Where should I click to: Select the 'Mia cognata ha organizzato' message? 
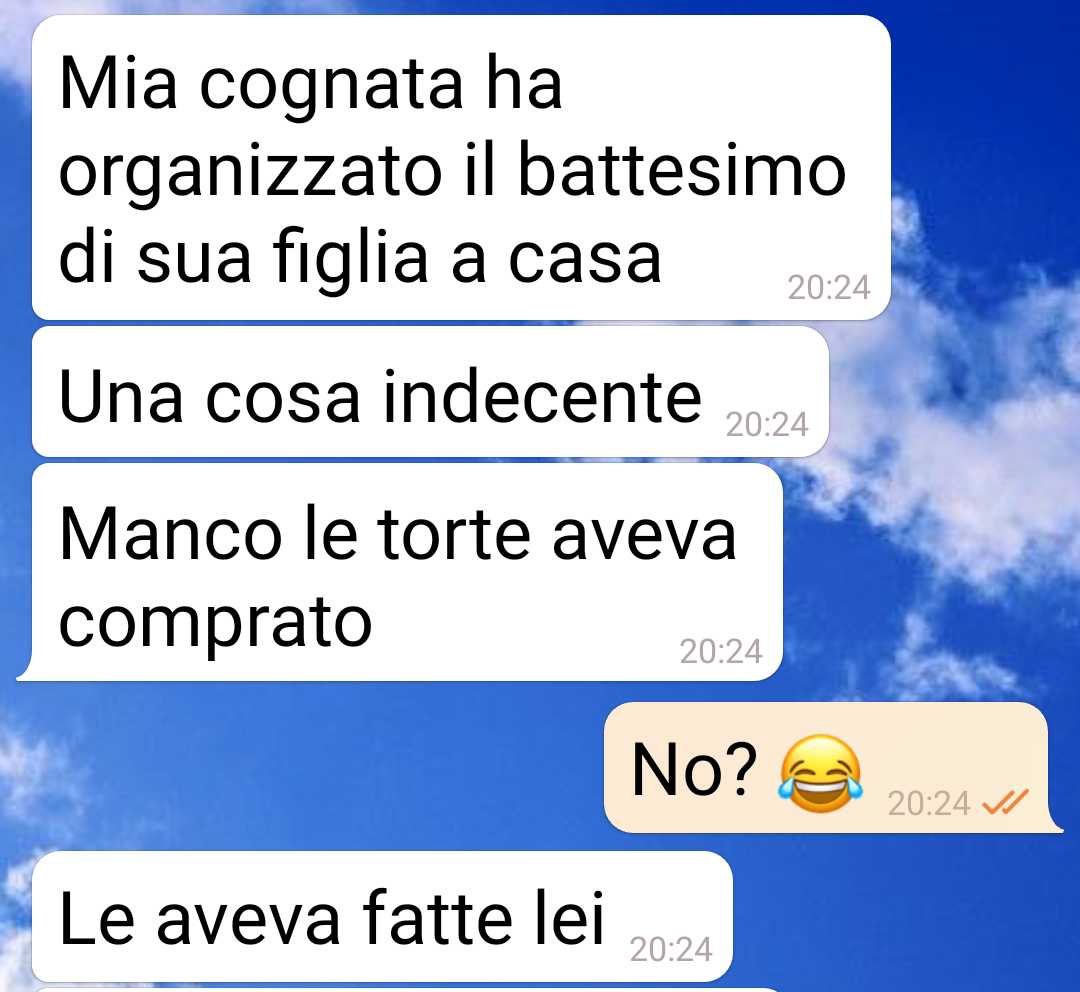pyautogui.click(x=461, y=168)
